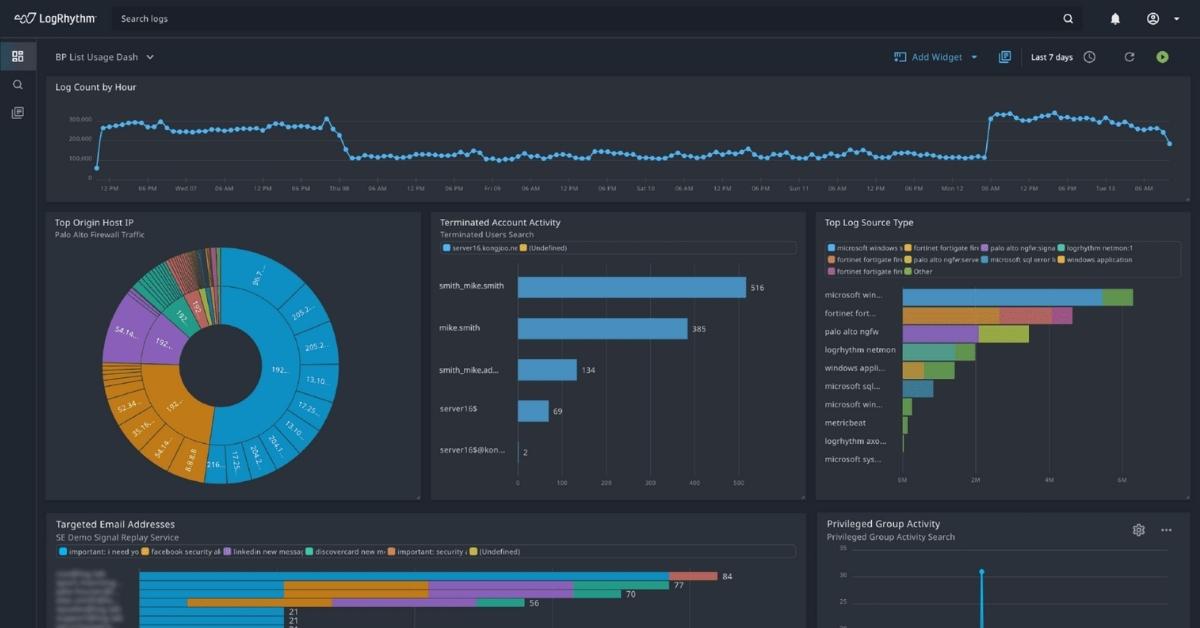Open the Cases icon in the left sidebar
This screenshot has height=628, width=1200.
coord(17,112)
